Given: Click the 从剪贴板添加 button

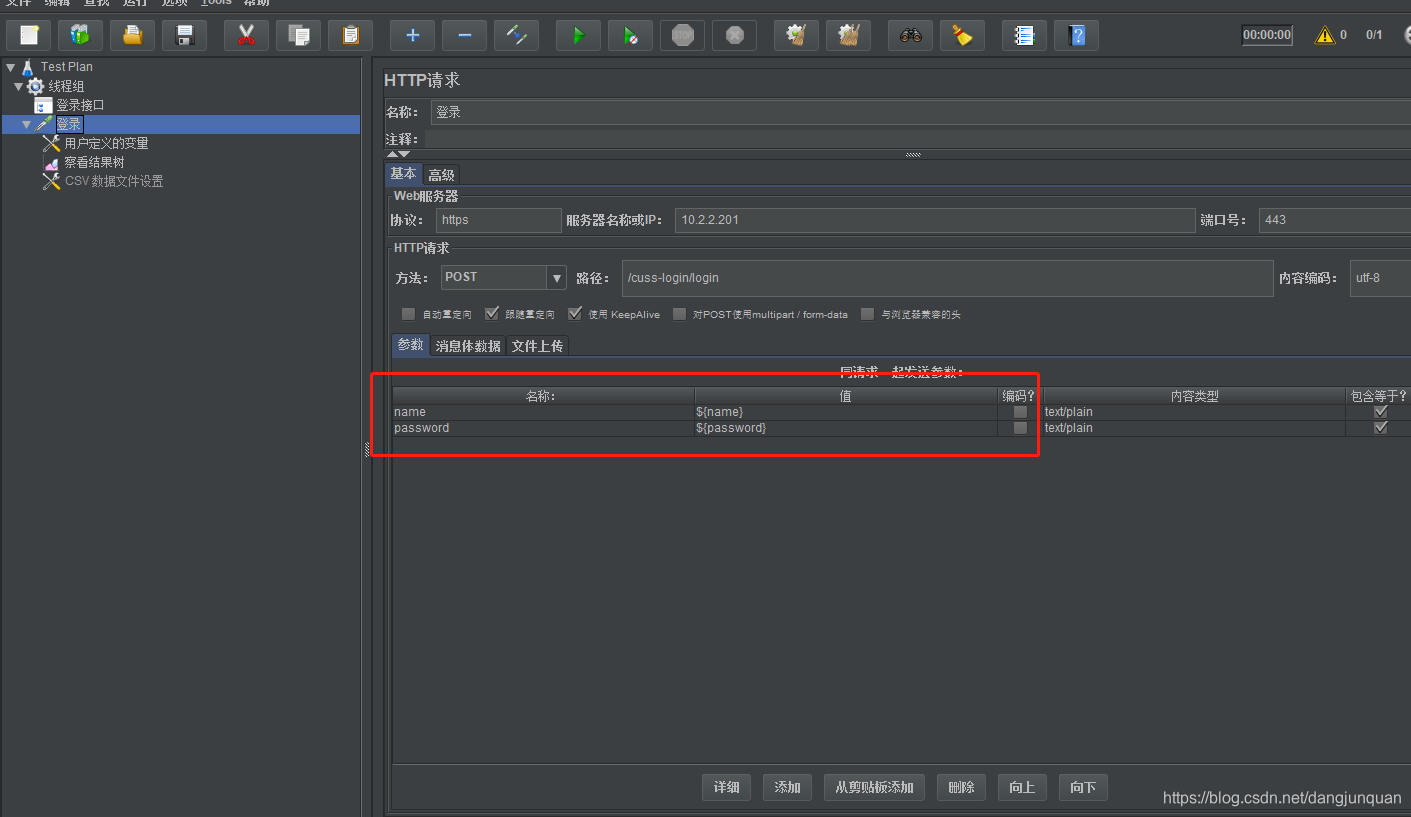Looking at the screenshot, I should tap(875, 787).
